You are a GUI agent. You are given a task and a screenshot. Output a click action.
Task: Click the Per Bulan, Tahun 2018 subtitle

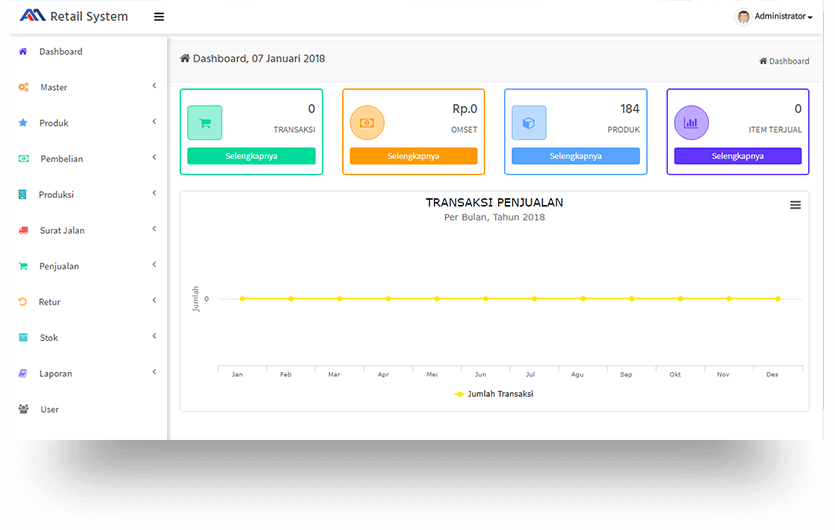coord(494,217)
